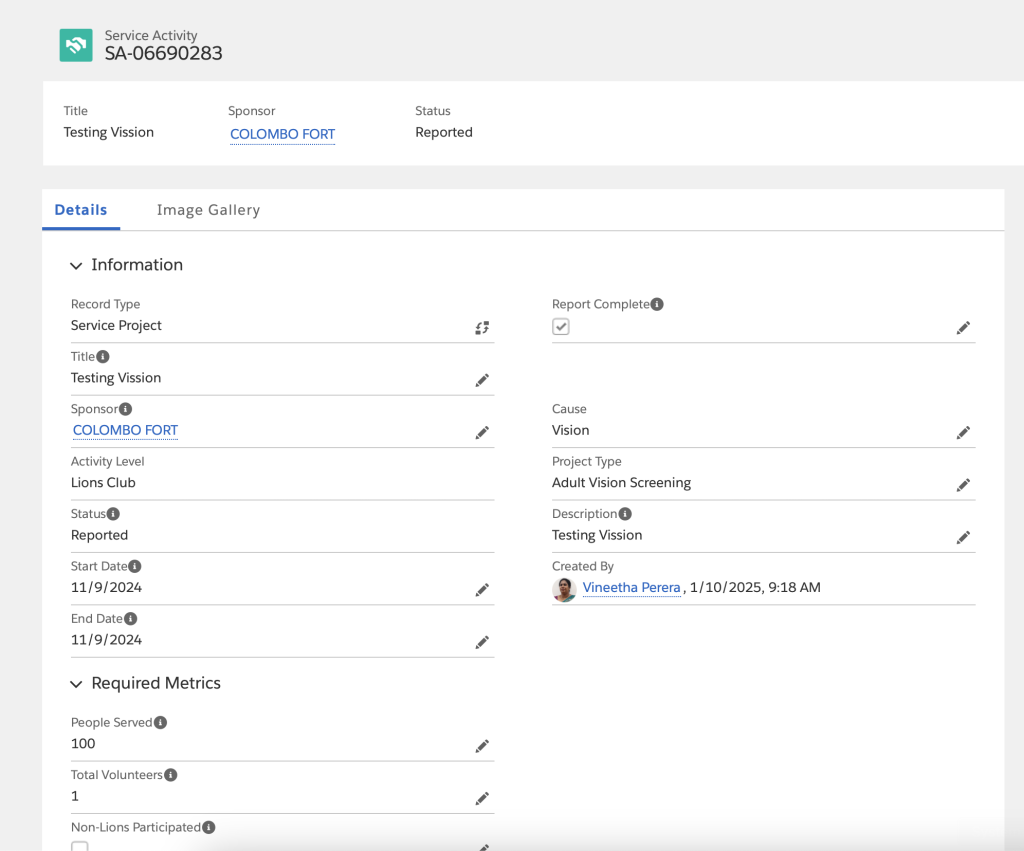Click the header Status value Reported

pos(444,132)
